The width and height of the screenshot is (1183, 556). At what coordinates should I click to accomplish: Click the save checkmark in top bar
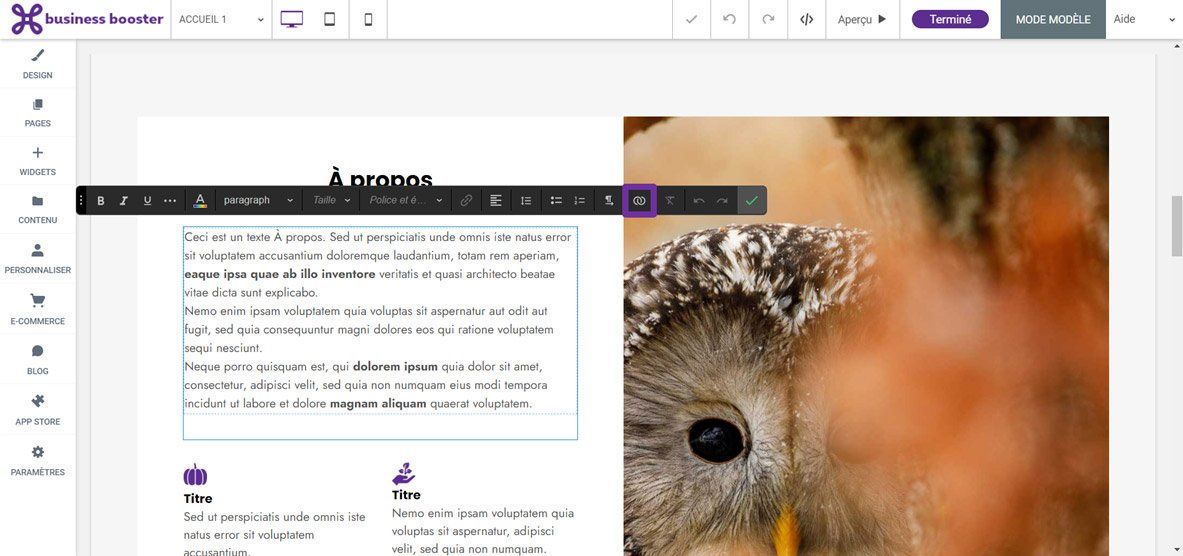(x=691, y=20)
